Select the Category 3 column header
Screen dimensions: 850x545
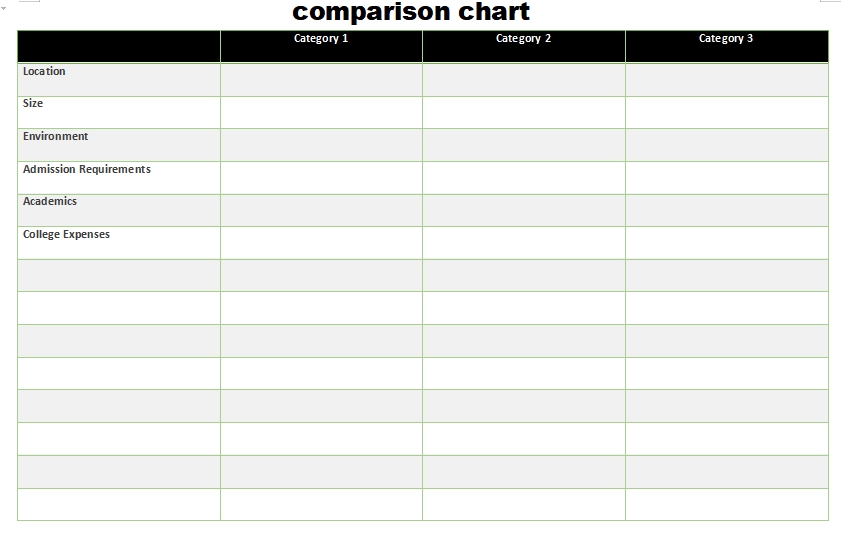click(x=726, y=39)
